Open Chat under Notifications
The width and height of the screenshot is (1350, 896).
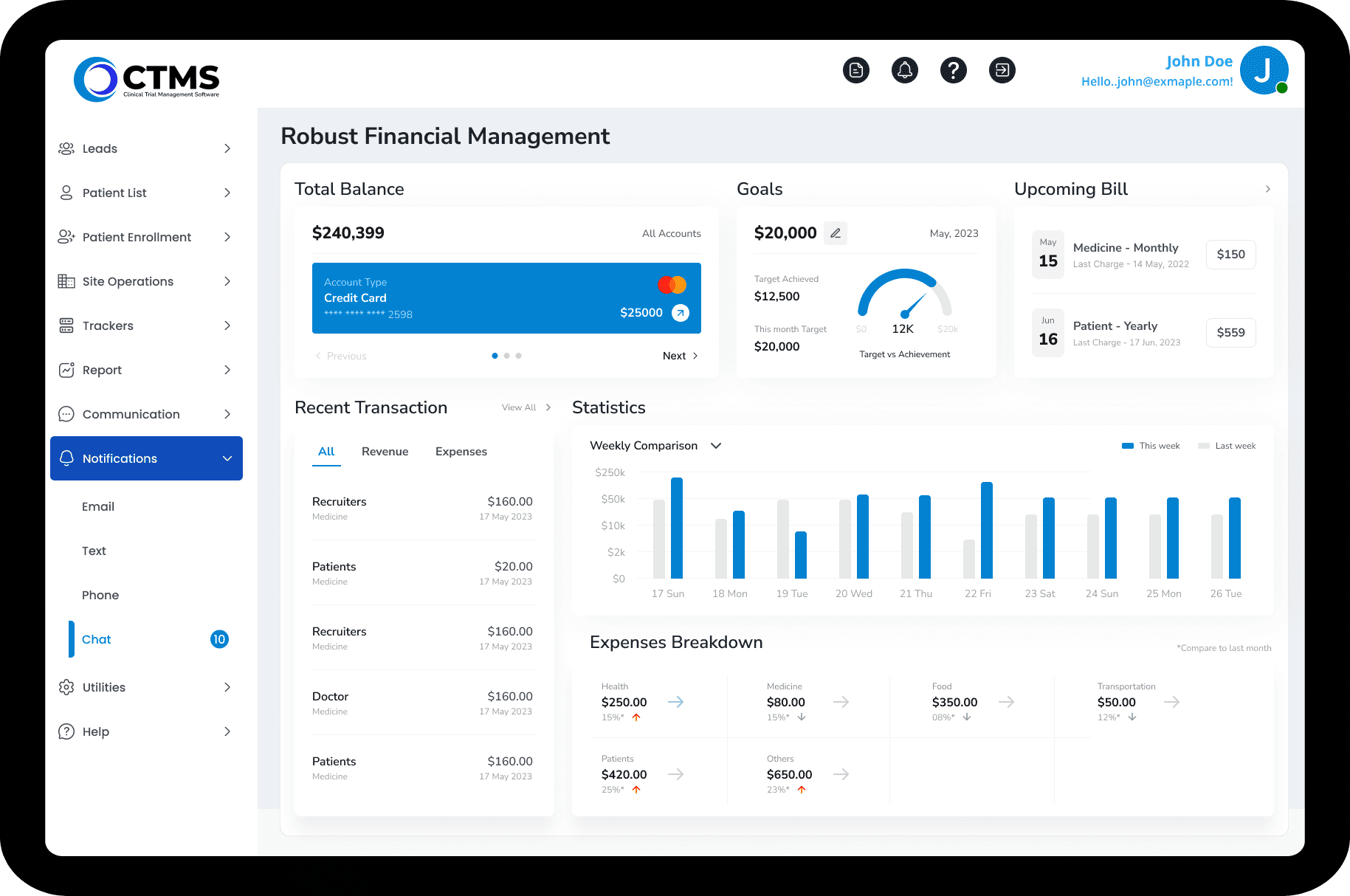[x=97, y=639]
